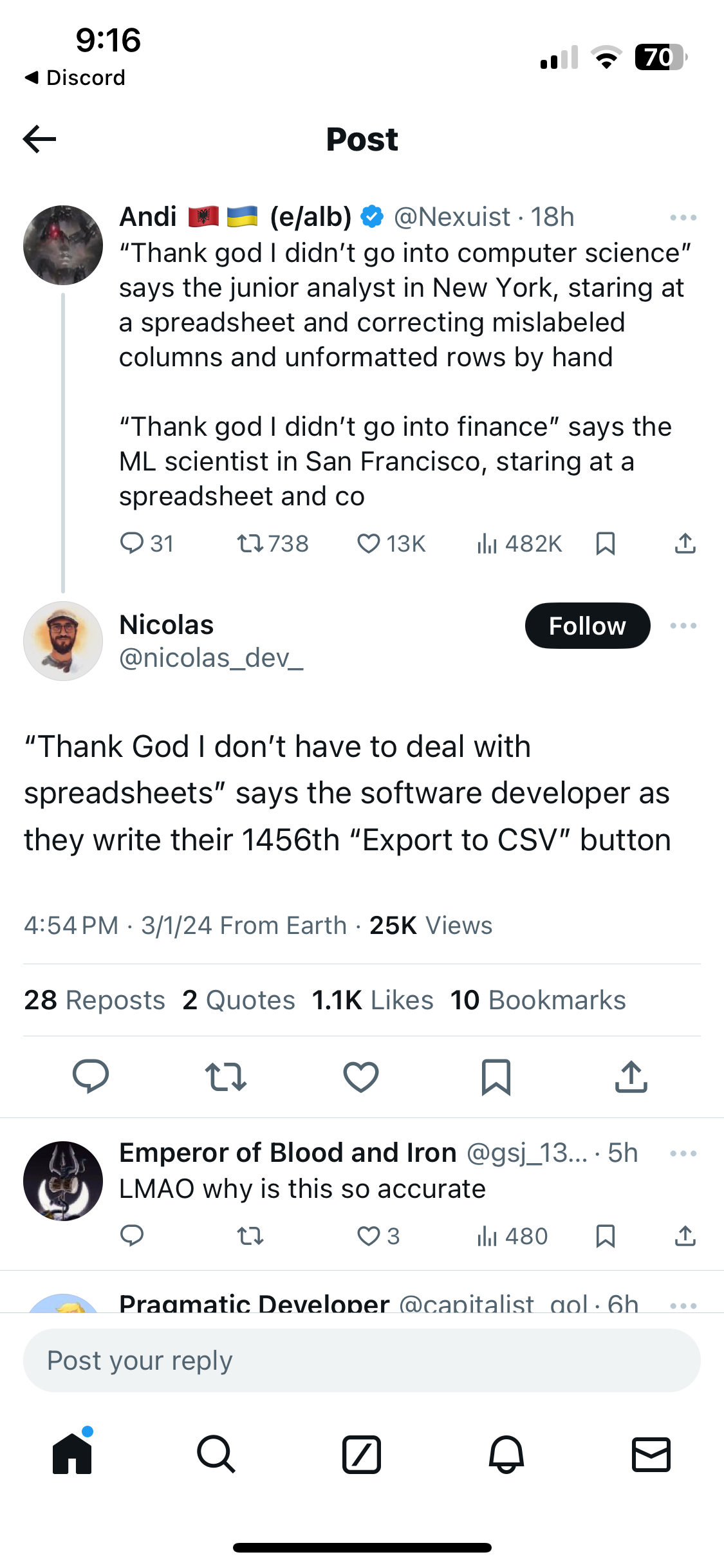Bookmark Andi's post
Screen dimensions: 724x1568
pos(606,544)
